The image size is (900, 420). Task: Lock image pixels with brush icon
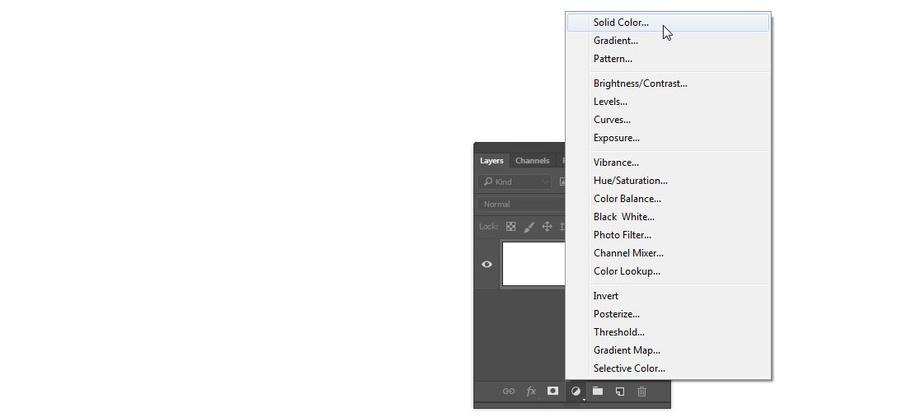[529, 227]
